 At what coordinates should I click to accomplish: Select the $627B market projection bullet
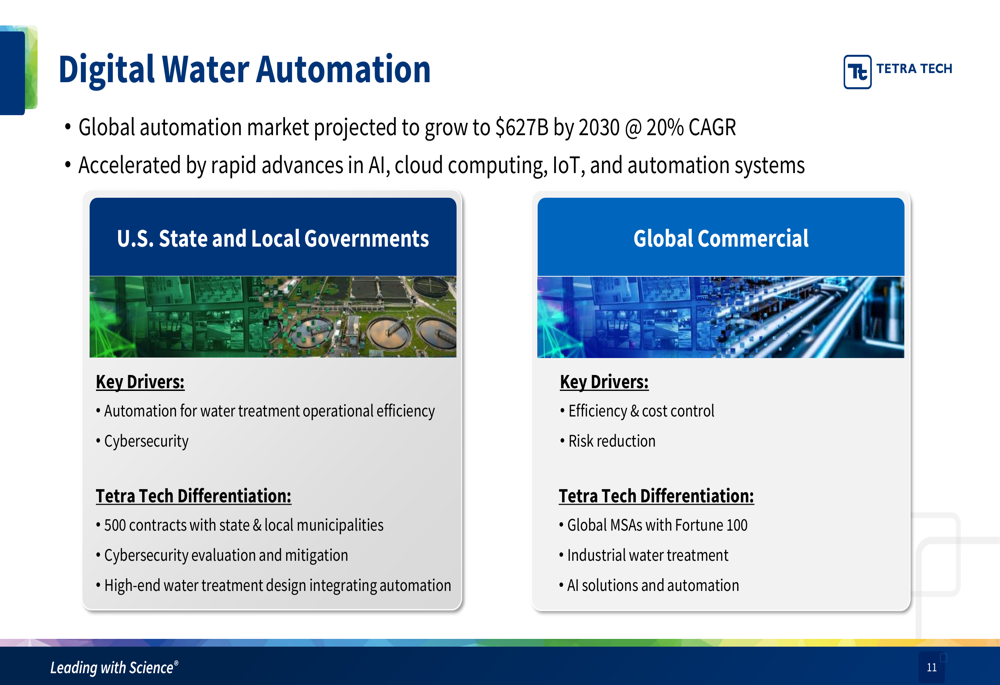[406, 128]
